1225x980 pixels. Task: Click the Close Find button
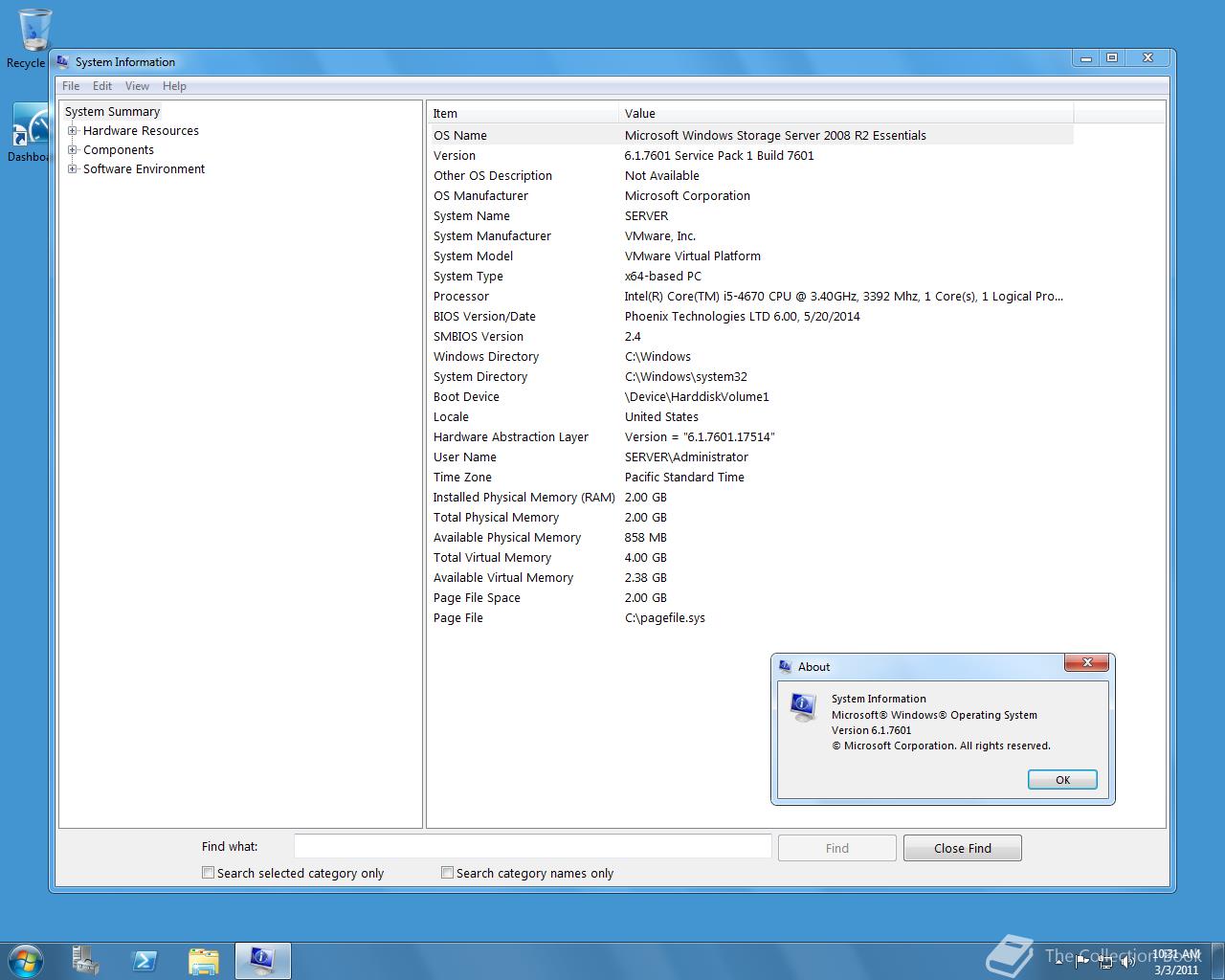[x=963, y=848]
